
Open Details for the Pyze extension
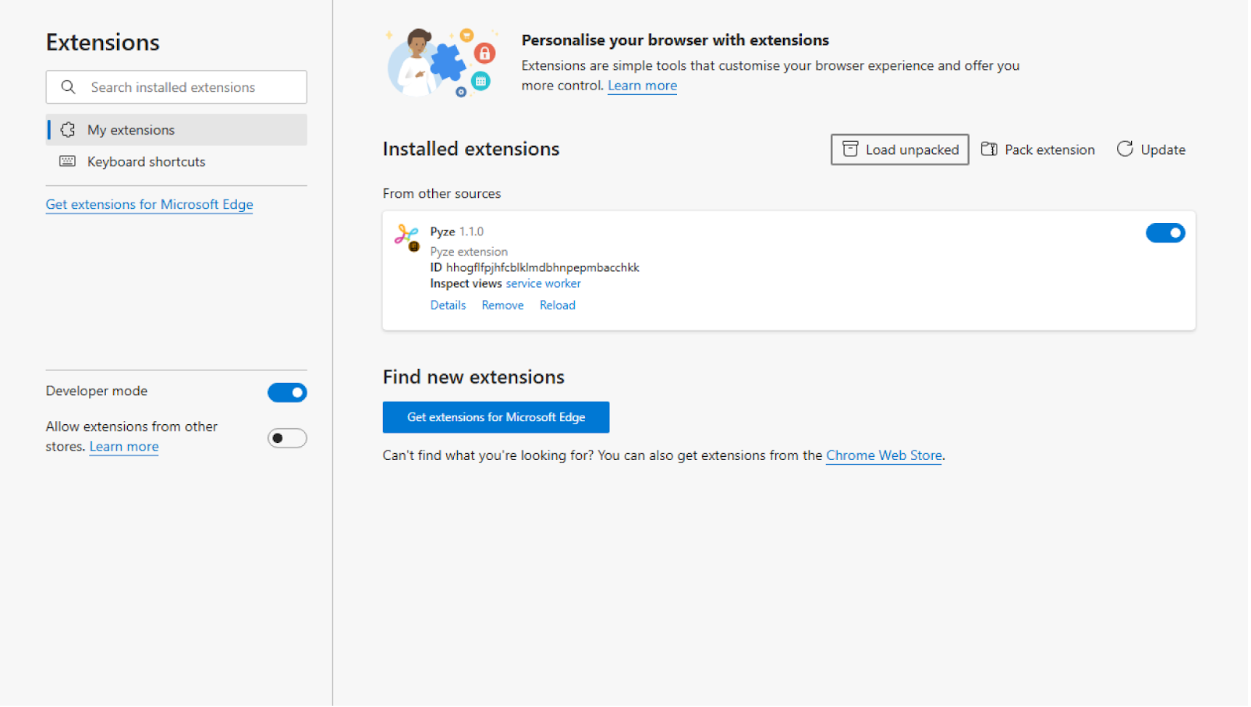[447, 305]
